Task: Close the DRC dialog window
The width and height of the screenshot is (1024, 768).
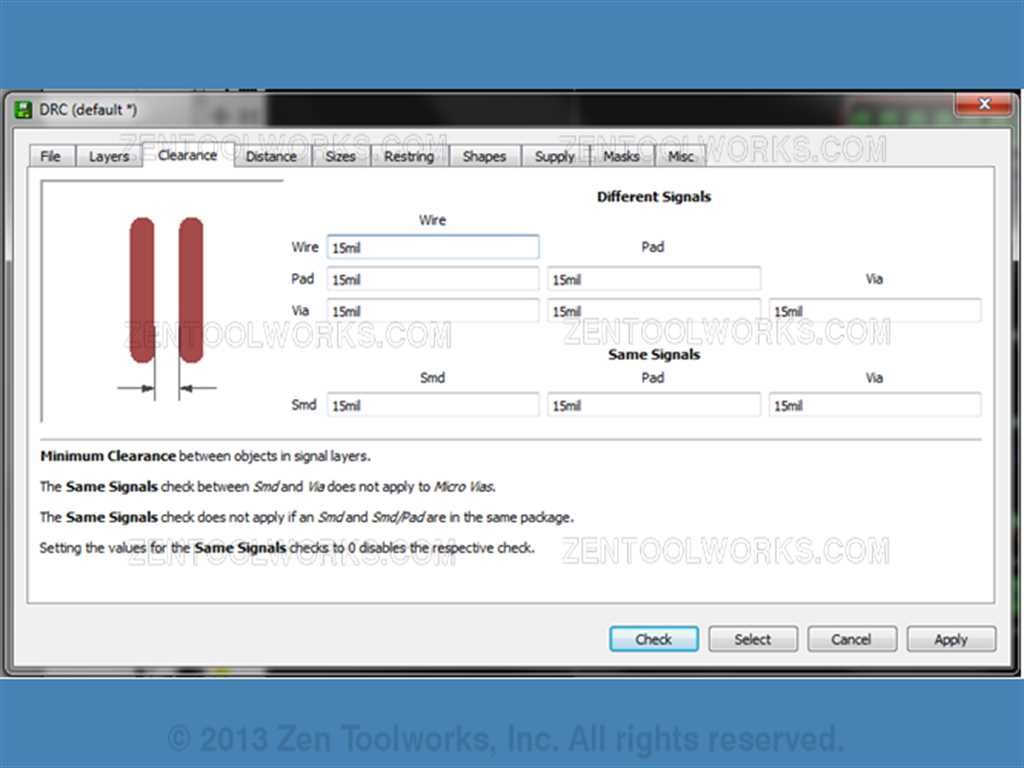Action: tap(985, 104)
